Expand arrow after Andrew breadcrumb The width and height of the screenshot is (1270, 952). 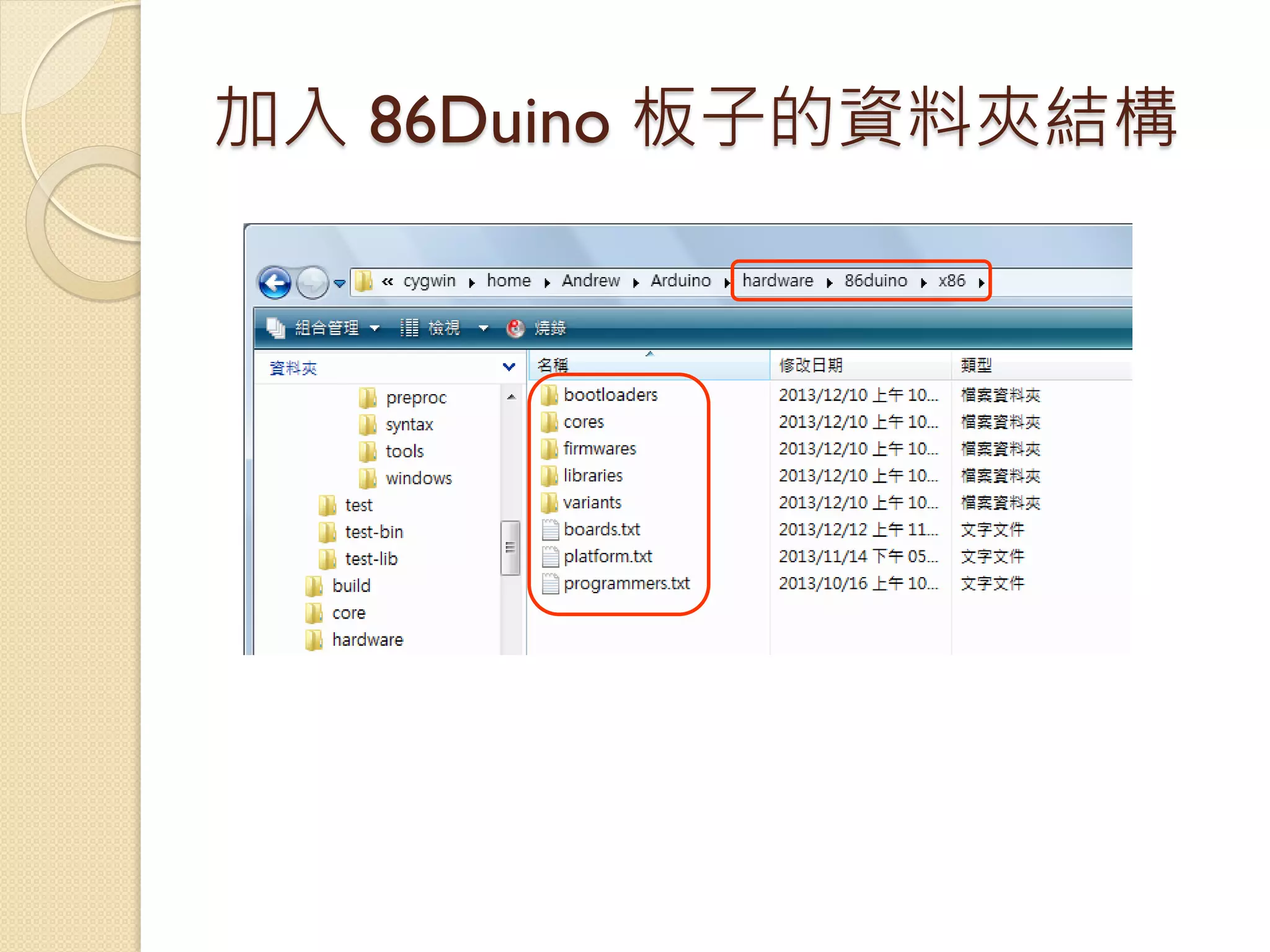click(636, 283)
